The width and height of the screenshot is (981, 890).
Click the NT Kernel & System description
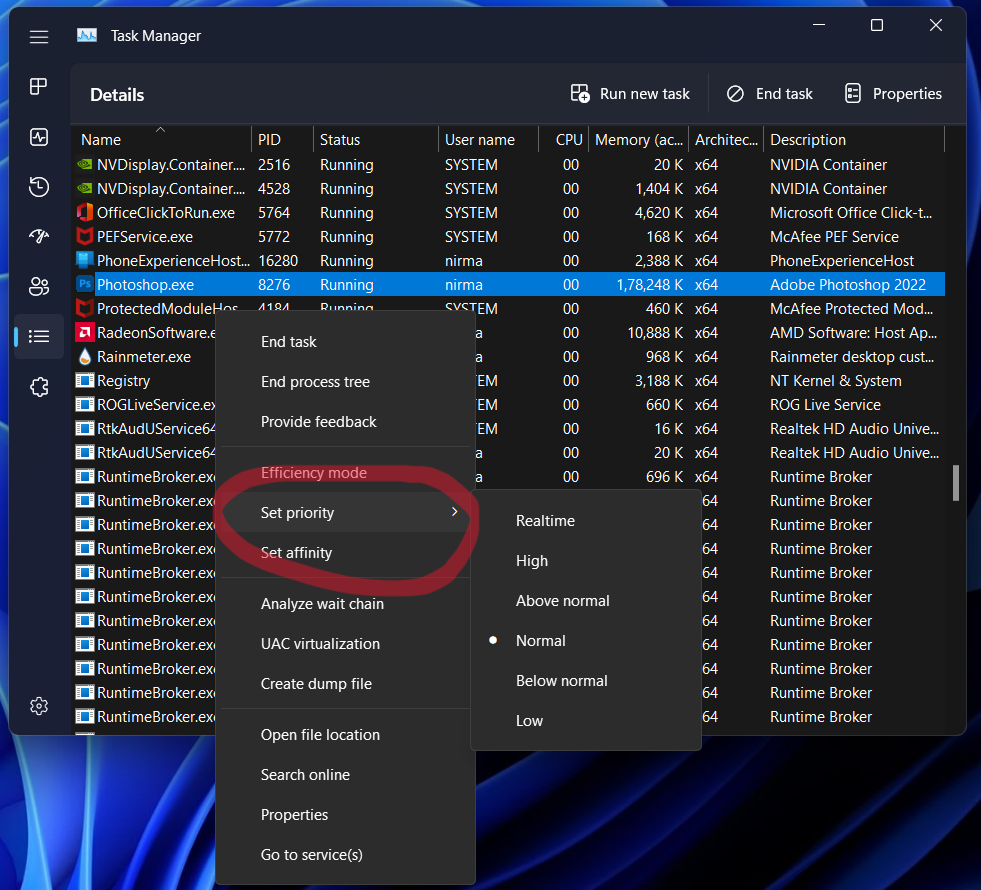click(835, 380)
